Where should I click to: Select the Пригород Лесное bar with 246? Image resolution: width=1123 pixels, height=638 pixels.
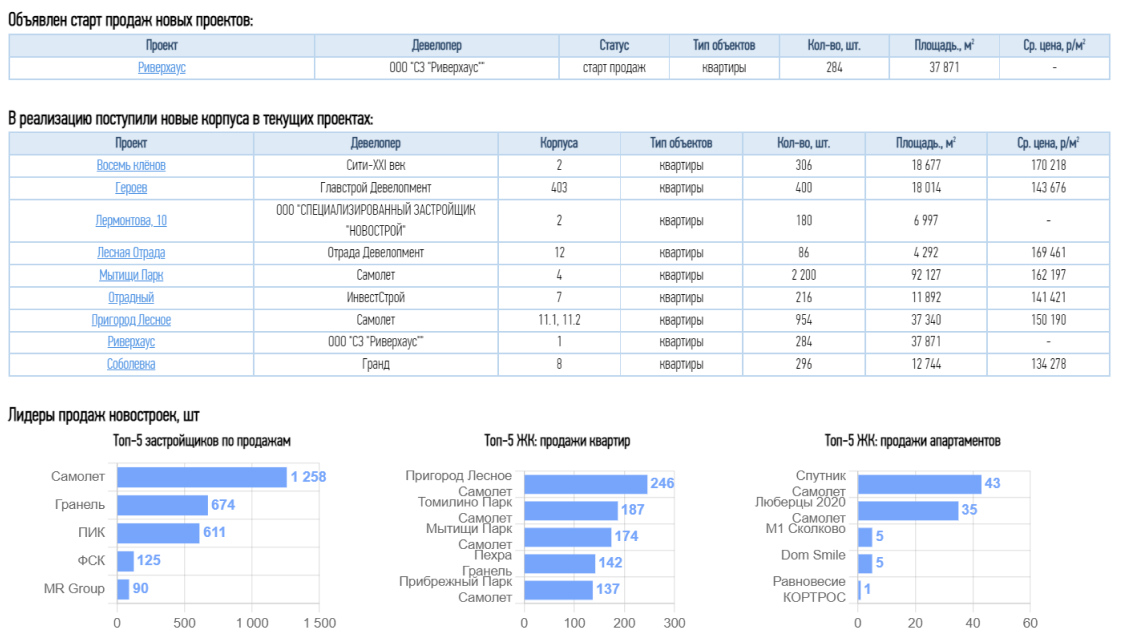[x=585, y=484]
